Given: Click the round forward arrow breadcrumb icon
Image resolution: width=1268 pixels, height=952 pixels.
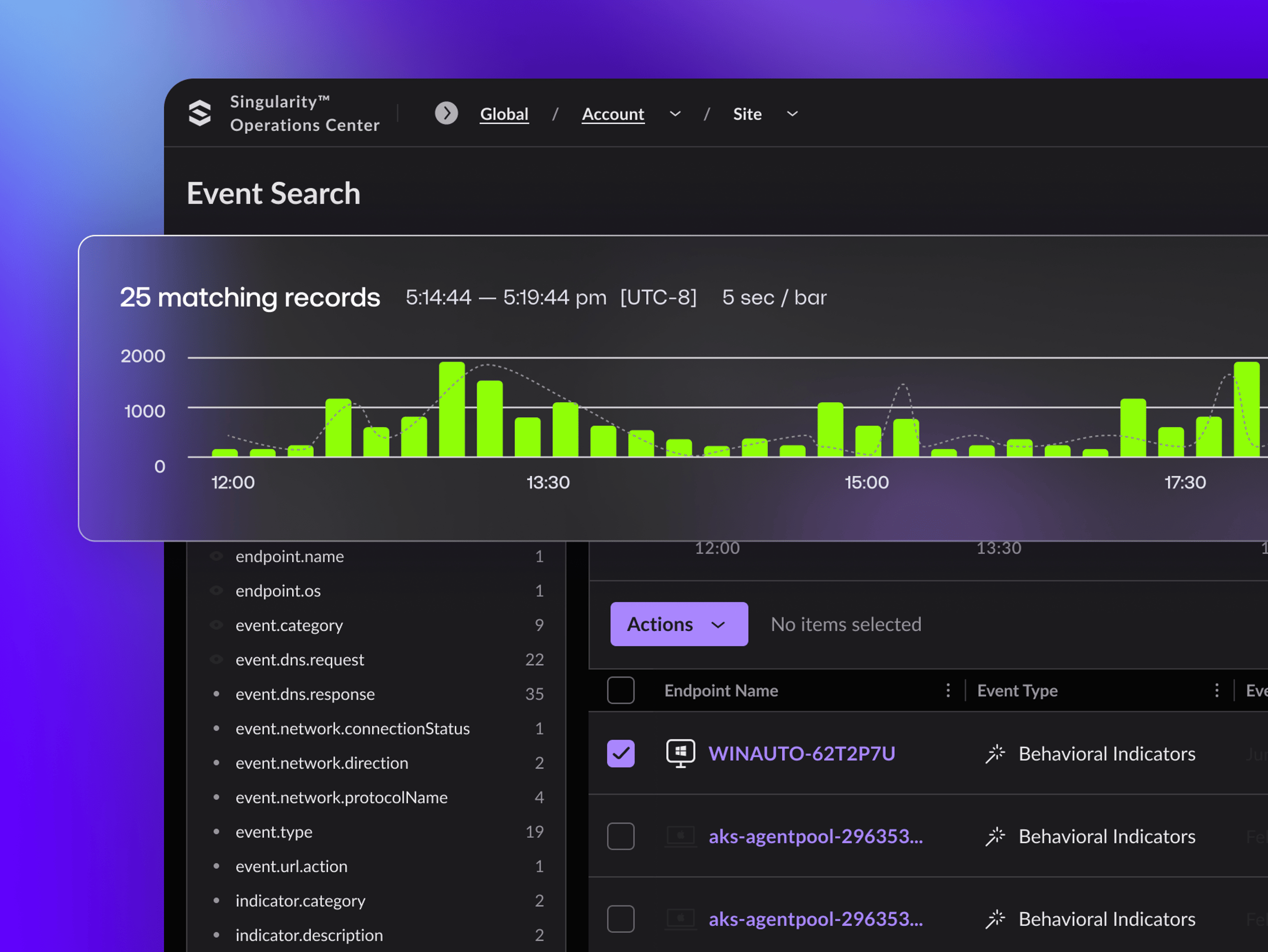Looking at the screenshot, I should point(446,113).
